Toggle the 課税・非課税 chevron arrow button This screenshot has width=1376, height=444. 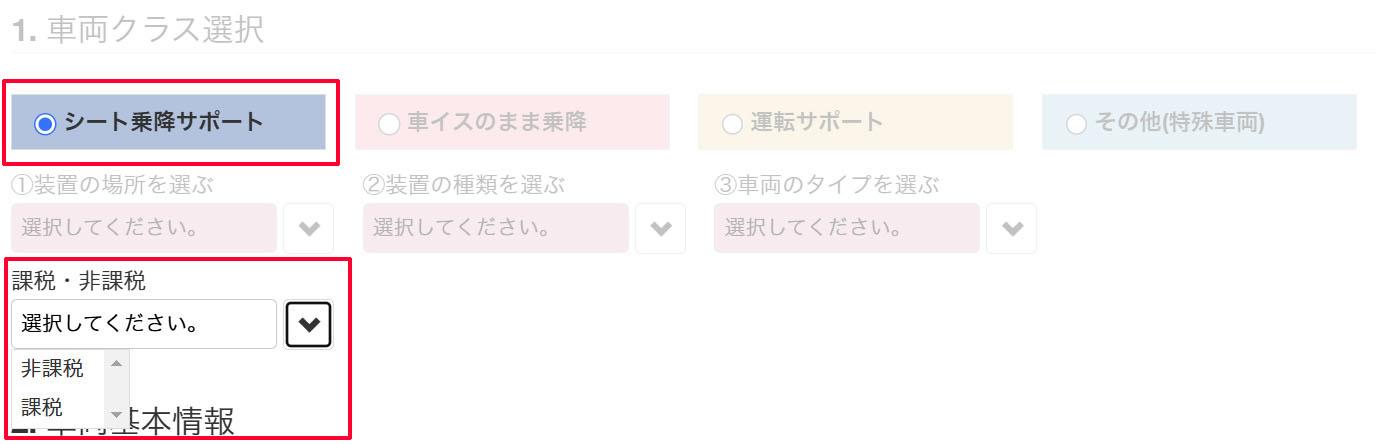coord(308,324)
